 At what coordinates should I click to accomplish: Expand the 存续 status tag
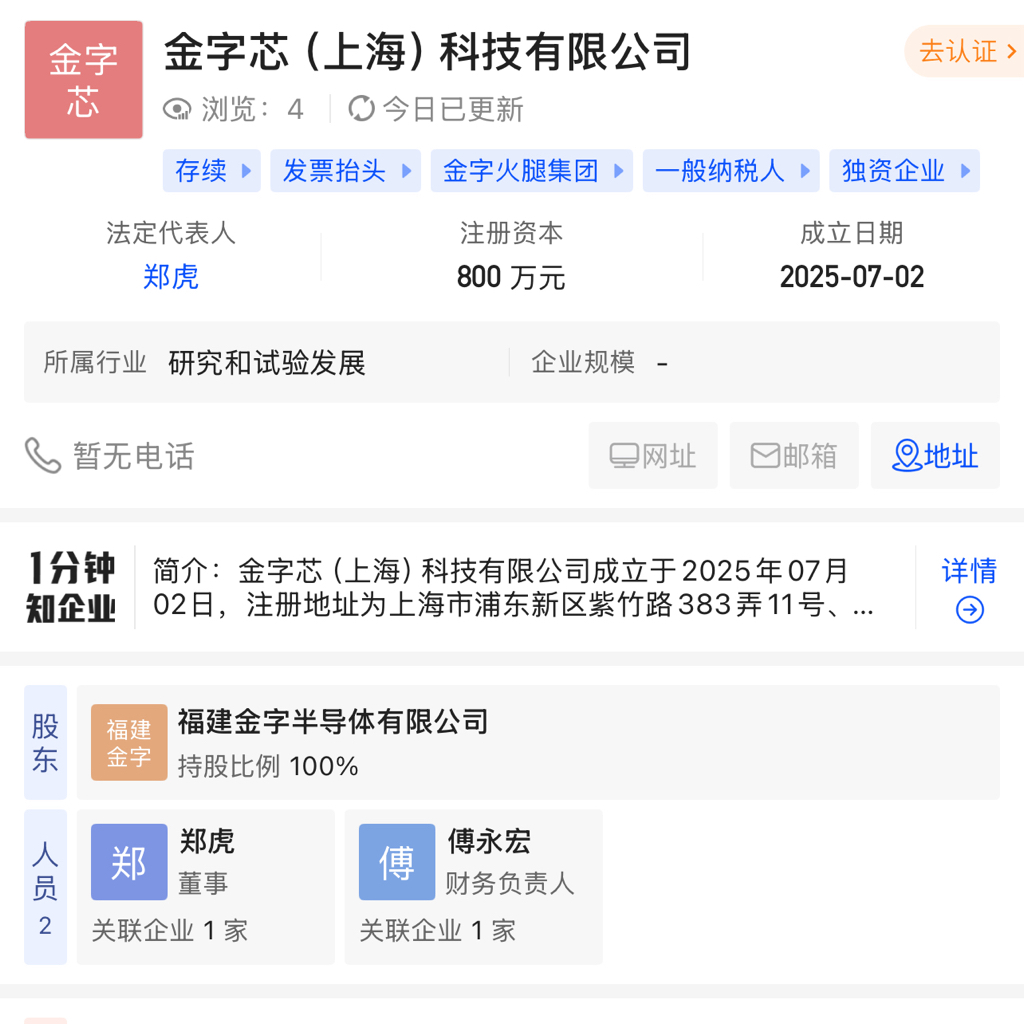pos(212,171)
